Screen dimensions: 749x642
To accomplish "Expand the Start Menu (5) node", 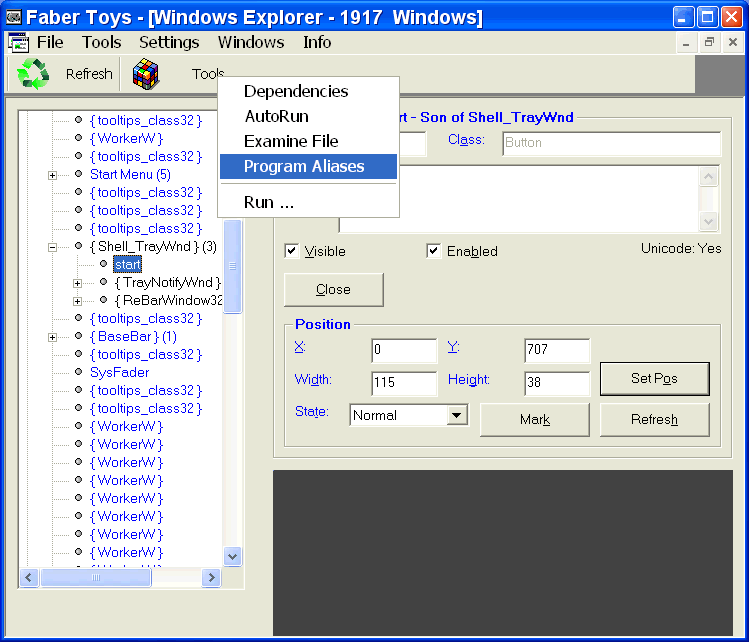I will [53, 175].
